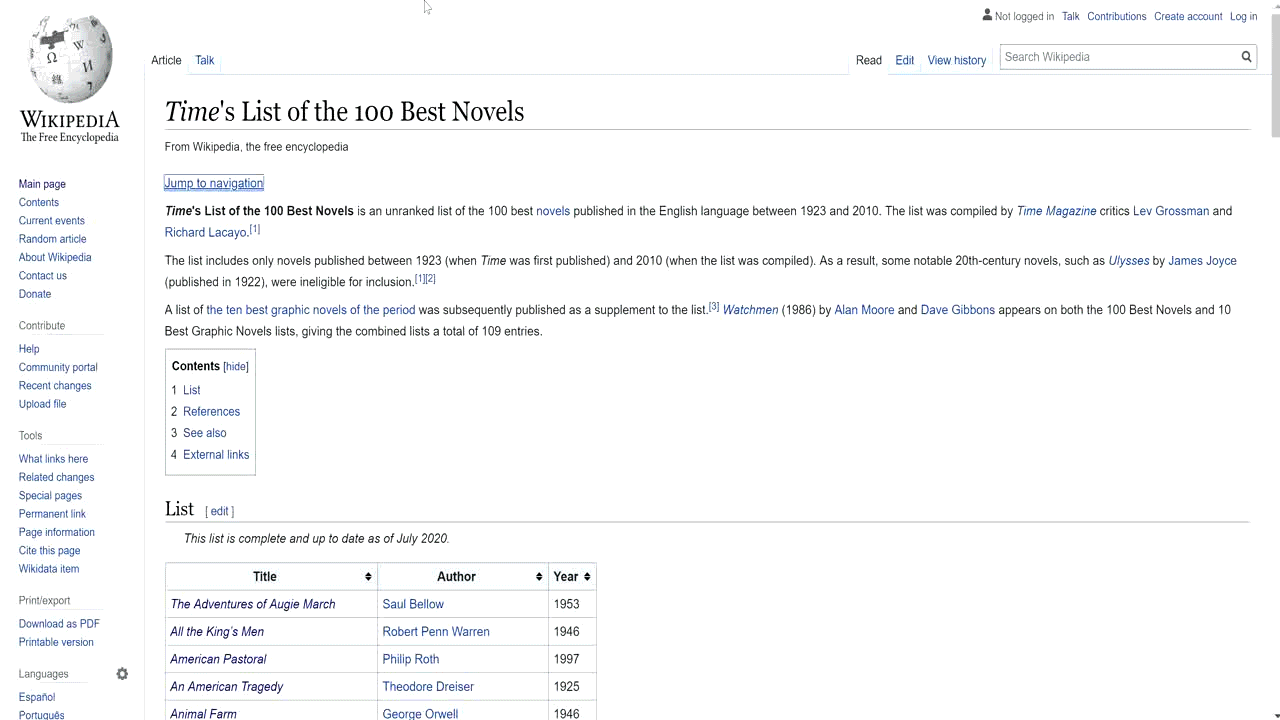Open Robert Penn Warren's author page
The image size is (1280, 720).
click(436, 632)
